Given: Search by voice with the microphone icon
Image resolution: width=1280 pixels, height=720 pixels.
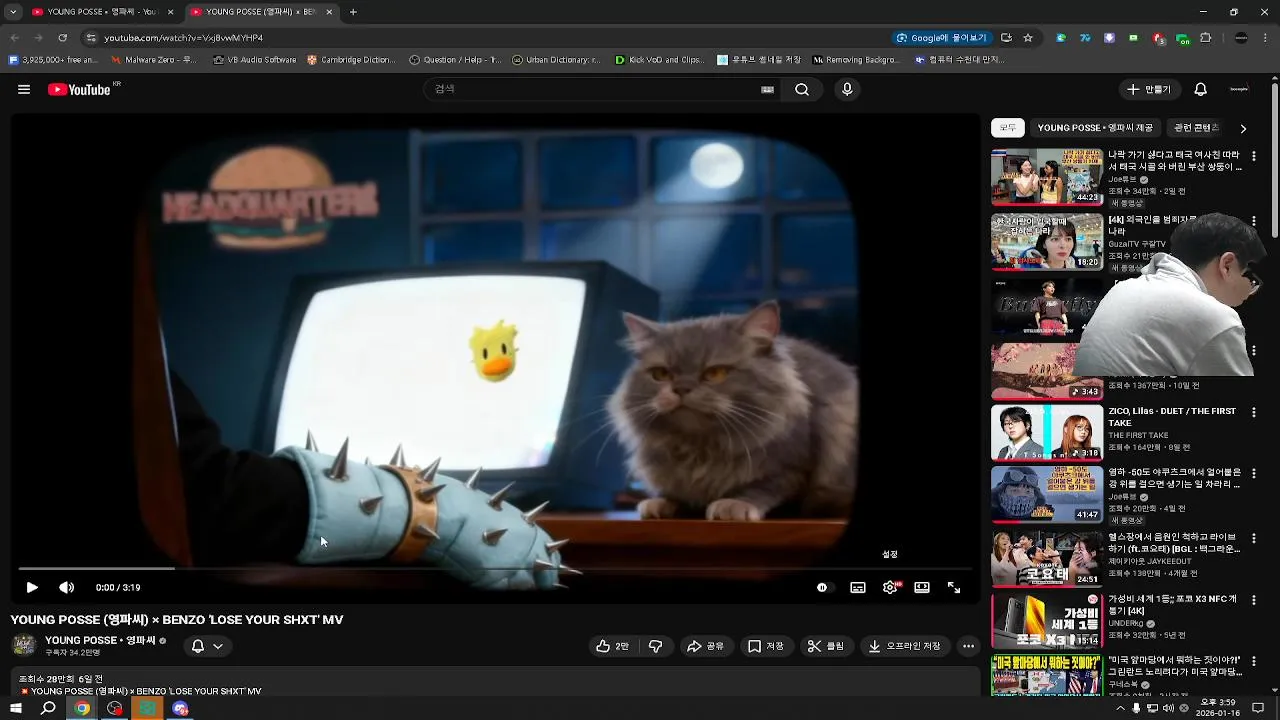Looking at the screenshot, I should 847,89.
